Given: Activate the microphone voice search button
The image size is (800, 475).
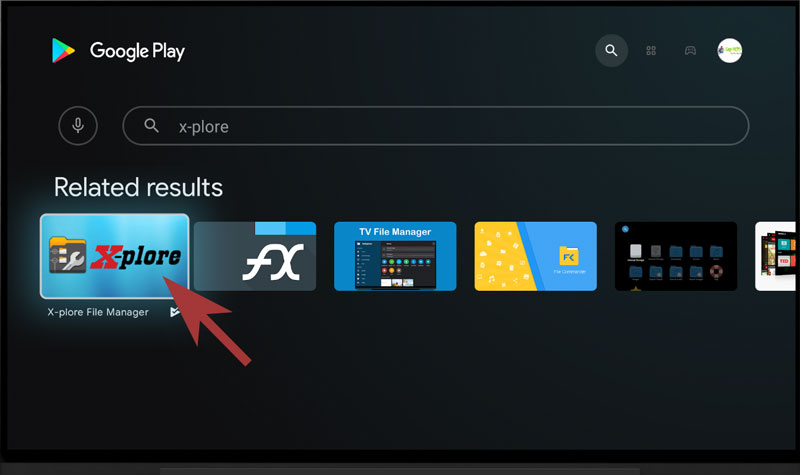Looking at the screenshot, I should pyautogui.click(x=78, y=126).
